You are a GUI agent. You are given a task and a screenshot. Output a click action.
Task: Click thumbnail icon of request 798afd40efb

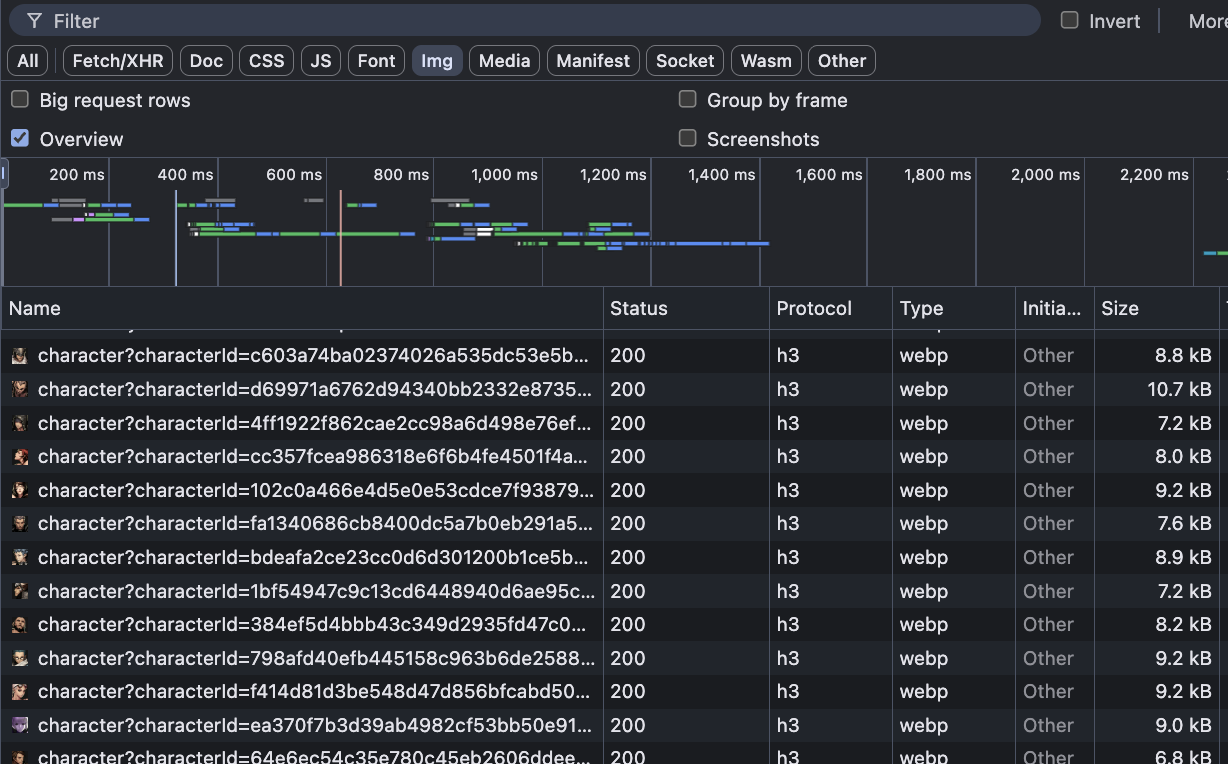pos(20,658)
